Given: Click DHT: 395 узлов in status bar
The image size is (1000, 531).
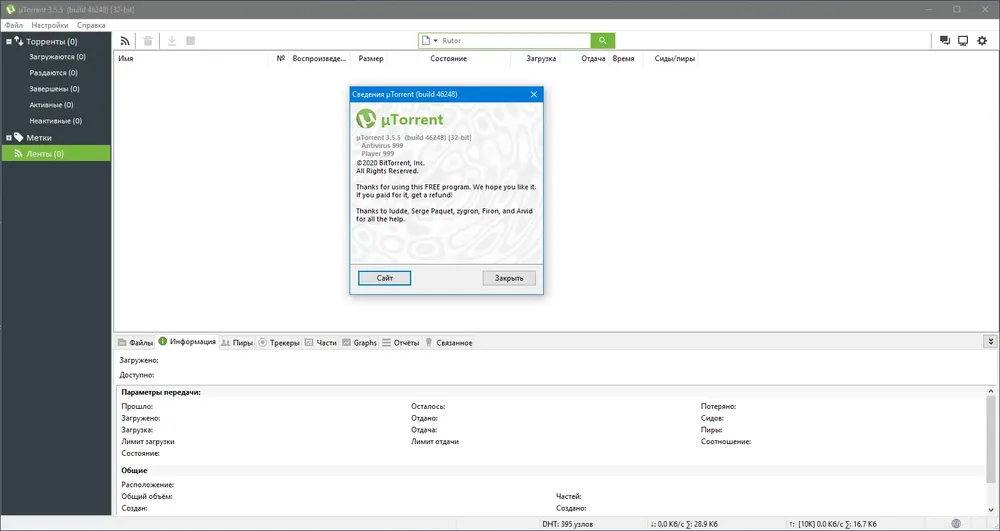Looking at the screenshot, I should [x=567, y=524].
